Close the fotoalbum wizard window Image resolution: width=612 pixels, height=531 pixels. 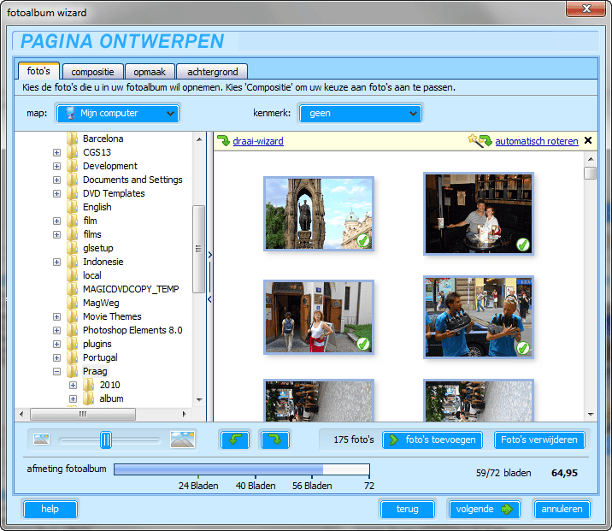click(x=586, y=9)
